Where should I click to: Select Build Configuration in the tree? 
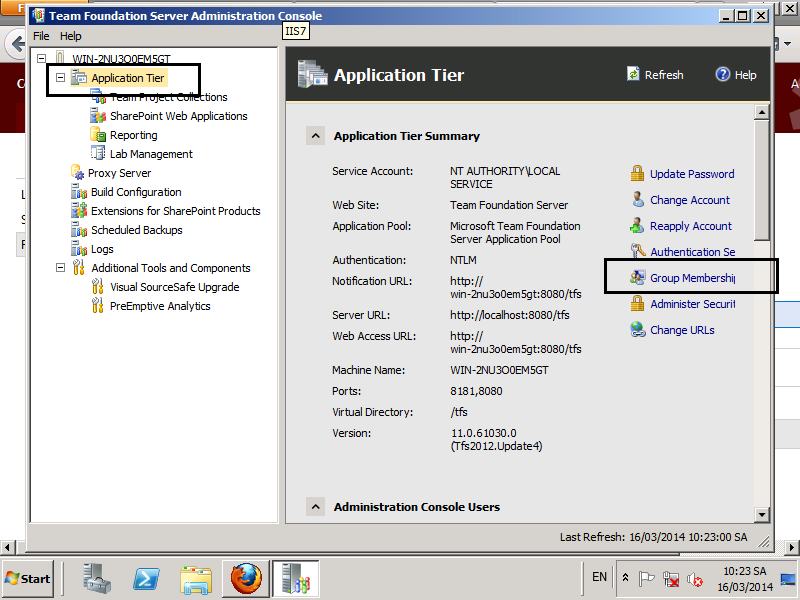(x=136, y=192)
